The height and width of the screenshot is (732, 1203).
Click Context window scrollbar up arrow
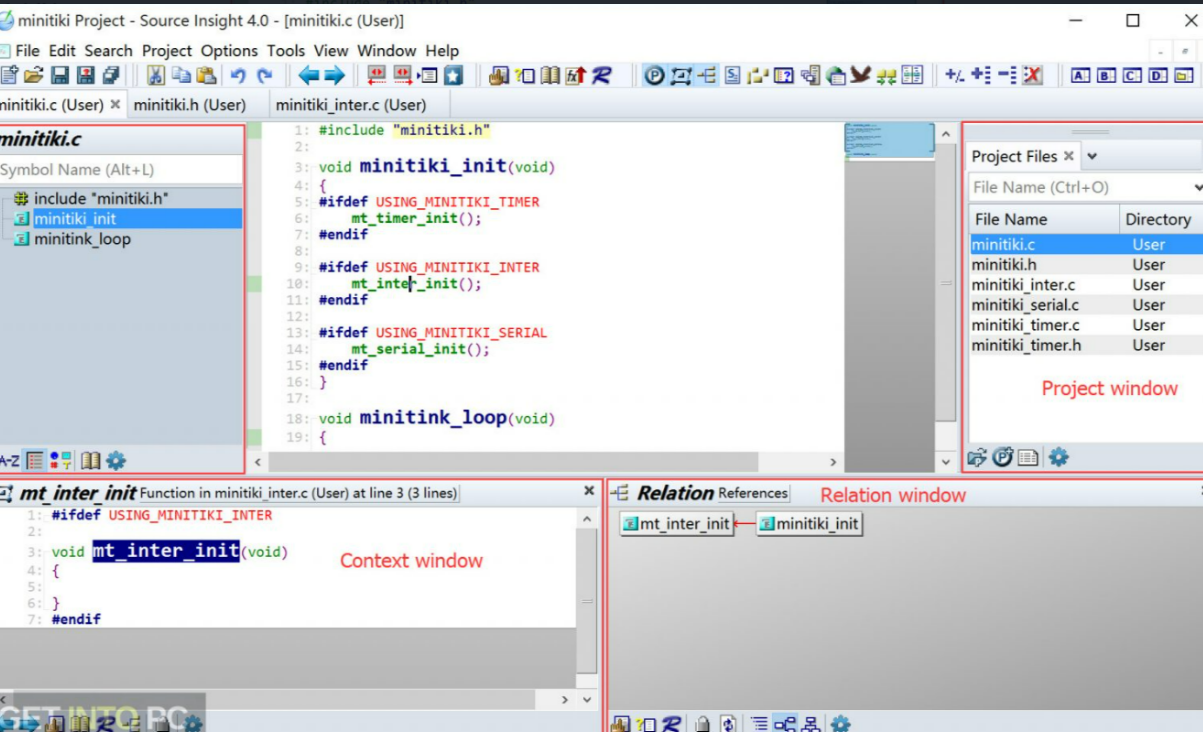coord(587,517)
